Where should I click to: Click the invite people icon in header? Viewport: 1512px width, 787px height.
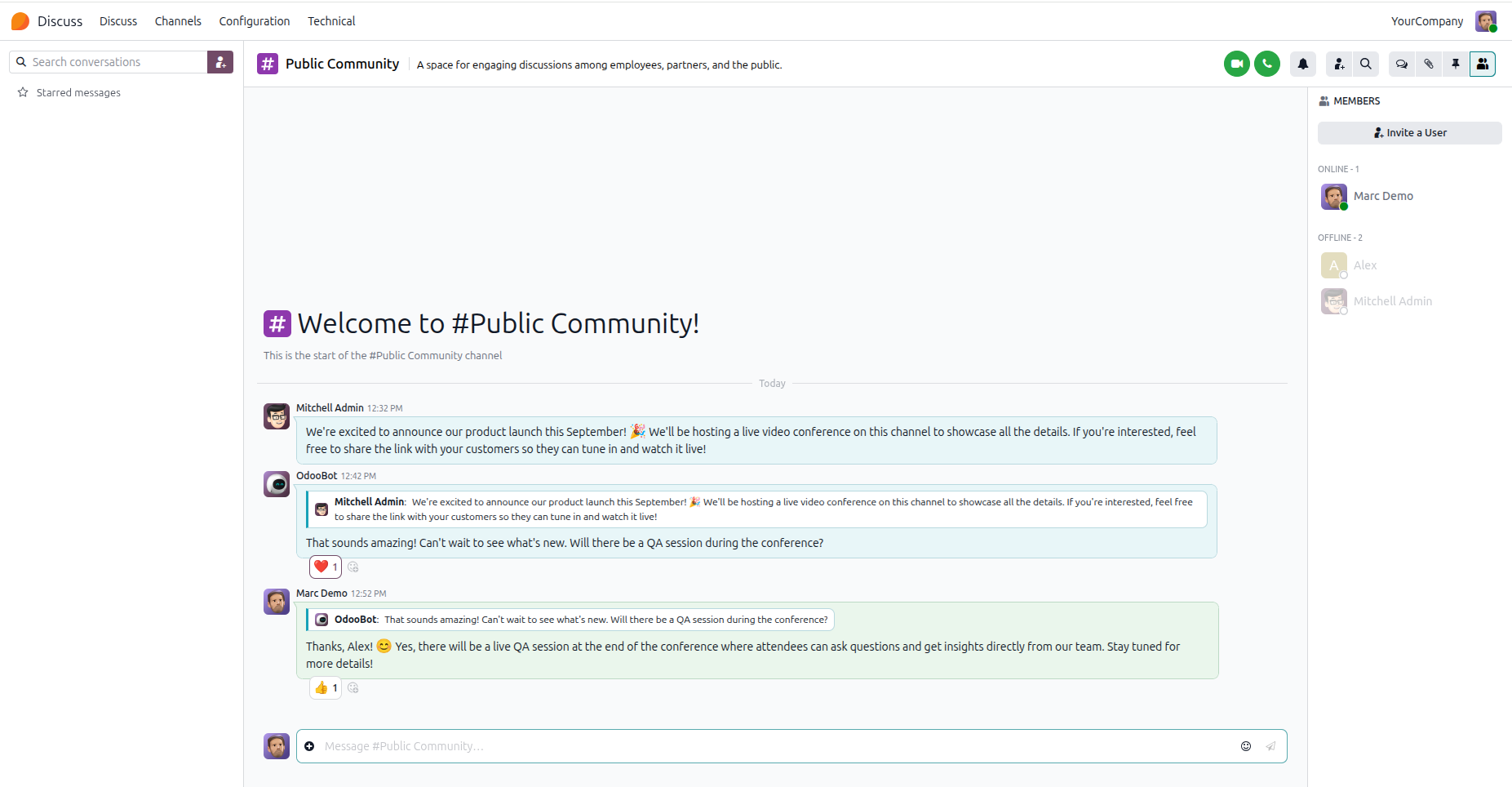pyautogui.click(x=1338, y=64)
